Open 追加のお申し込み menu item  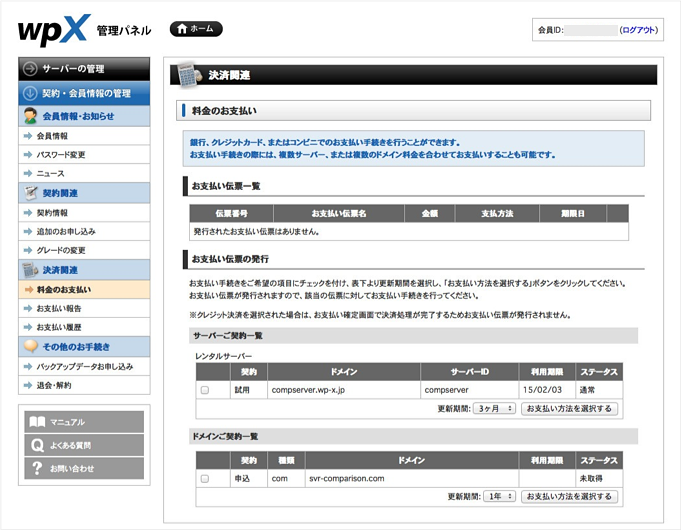(84, 232)
